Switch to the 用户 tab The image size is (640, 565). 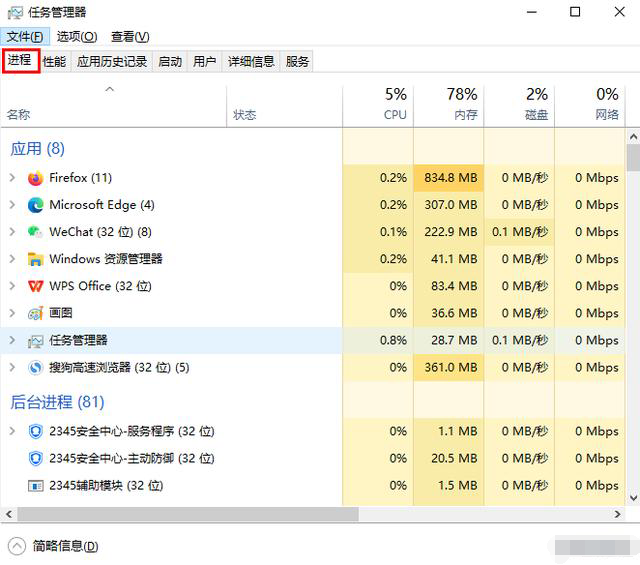(204, 62)
